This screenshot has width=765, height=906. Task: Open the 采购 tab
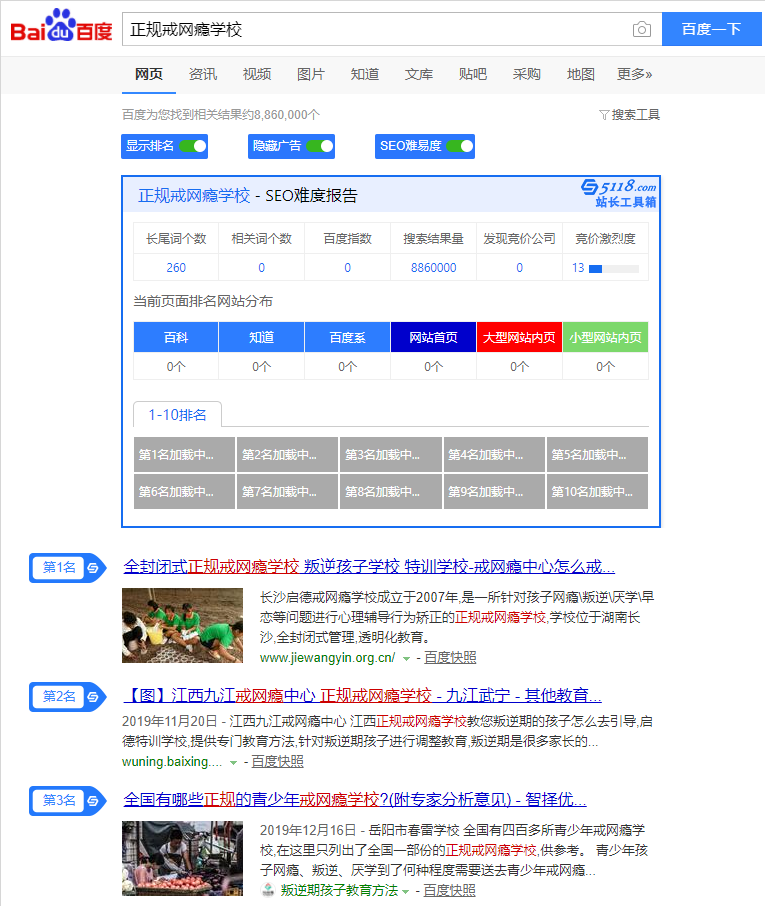526,75
